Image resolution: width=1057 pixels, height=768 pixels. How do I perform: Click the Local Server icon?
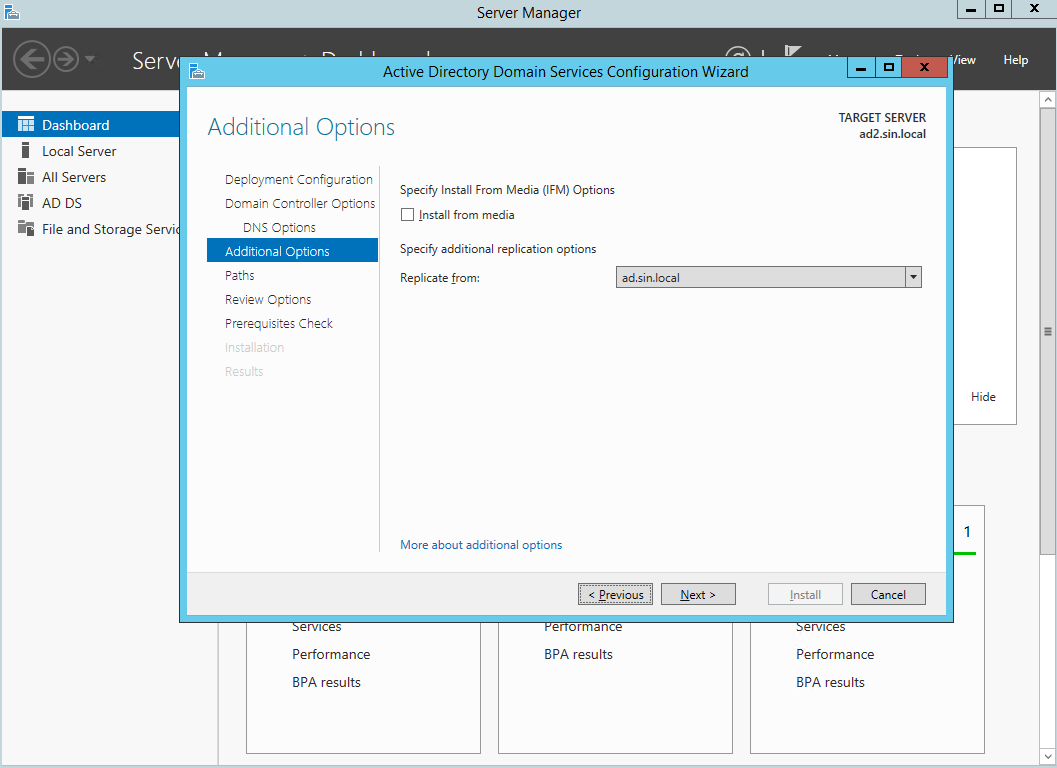[x=26, y=150]
